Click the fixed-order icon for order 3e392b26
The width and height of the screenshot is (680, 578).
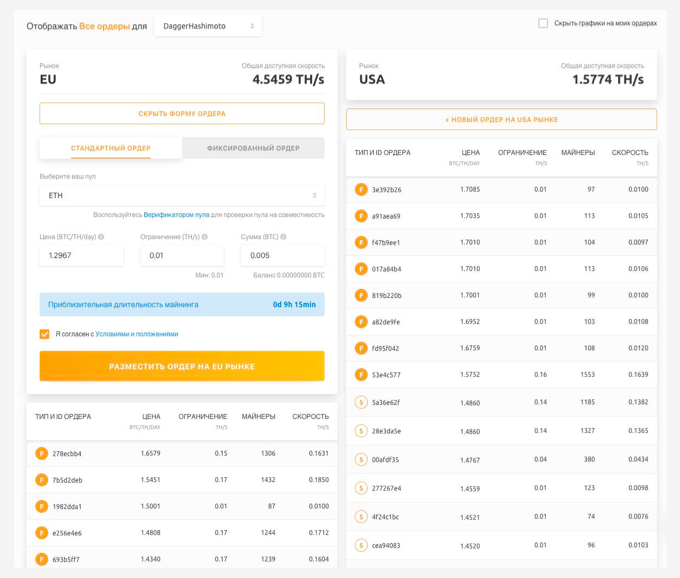tap(361, 189)
